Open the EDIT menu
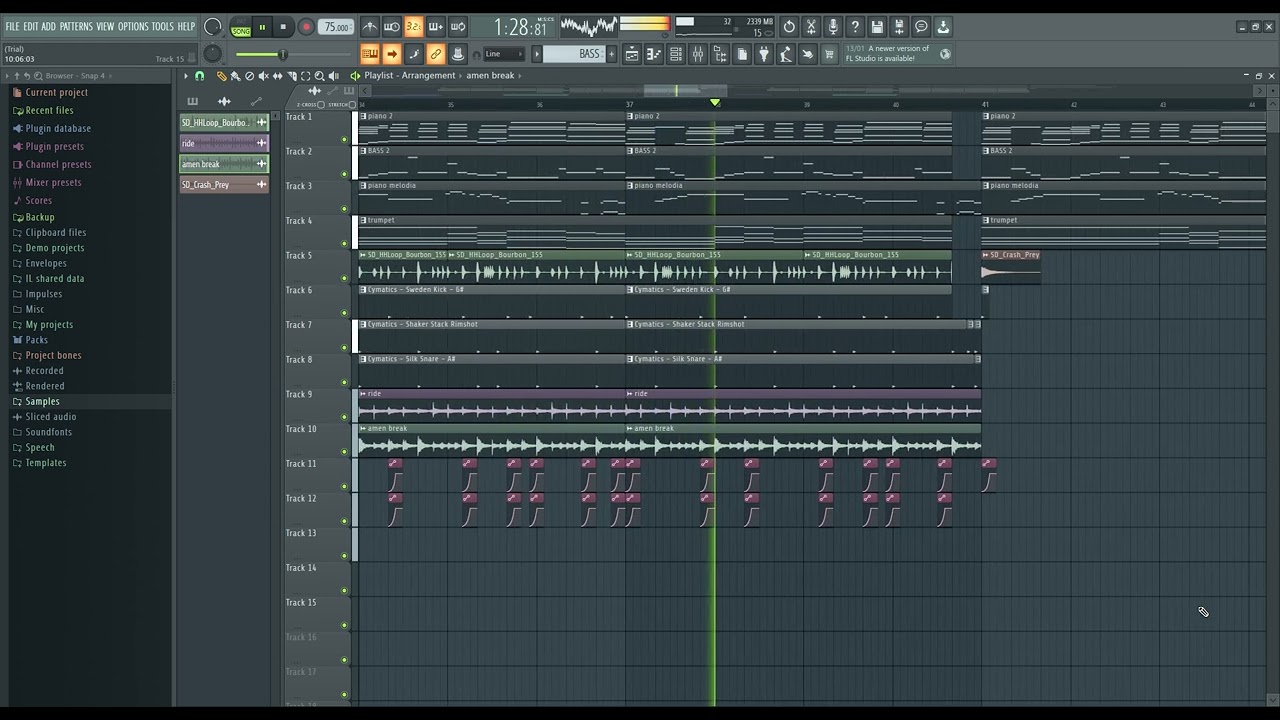Image resolution: width=1280 pixels, height=720 pixels. point(31,27)
